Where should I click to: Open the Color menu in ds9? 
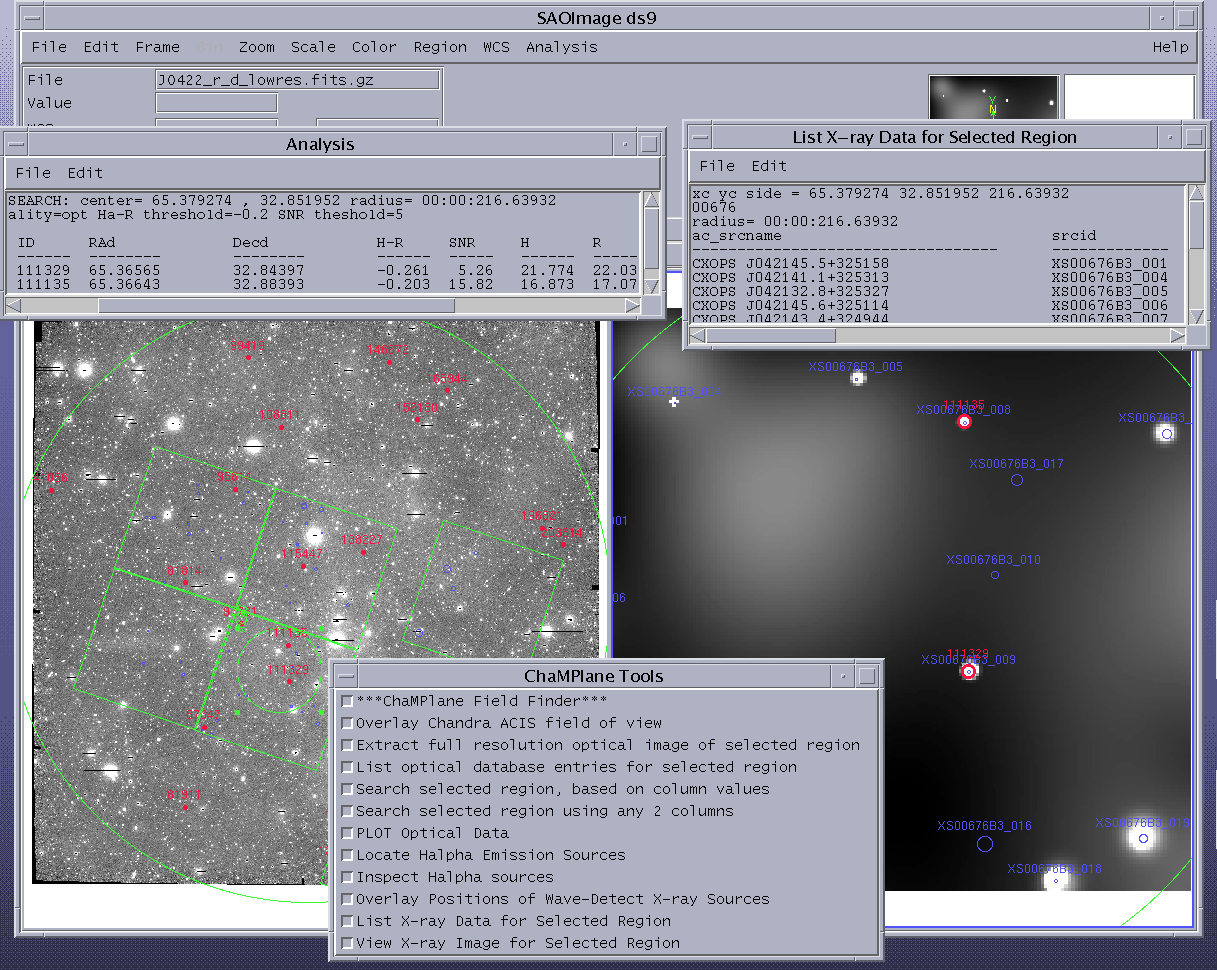point(374,47)
